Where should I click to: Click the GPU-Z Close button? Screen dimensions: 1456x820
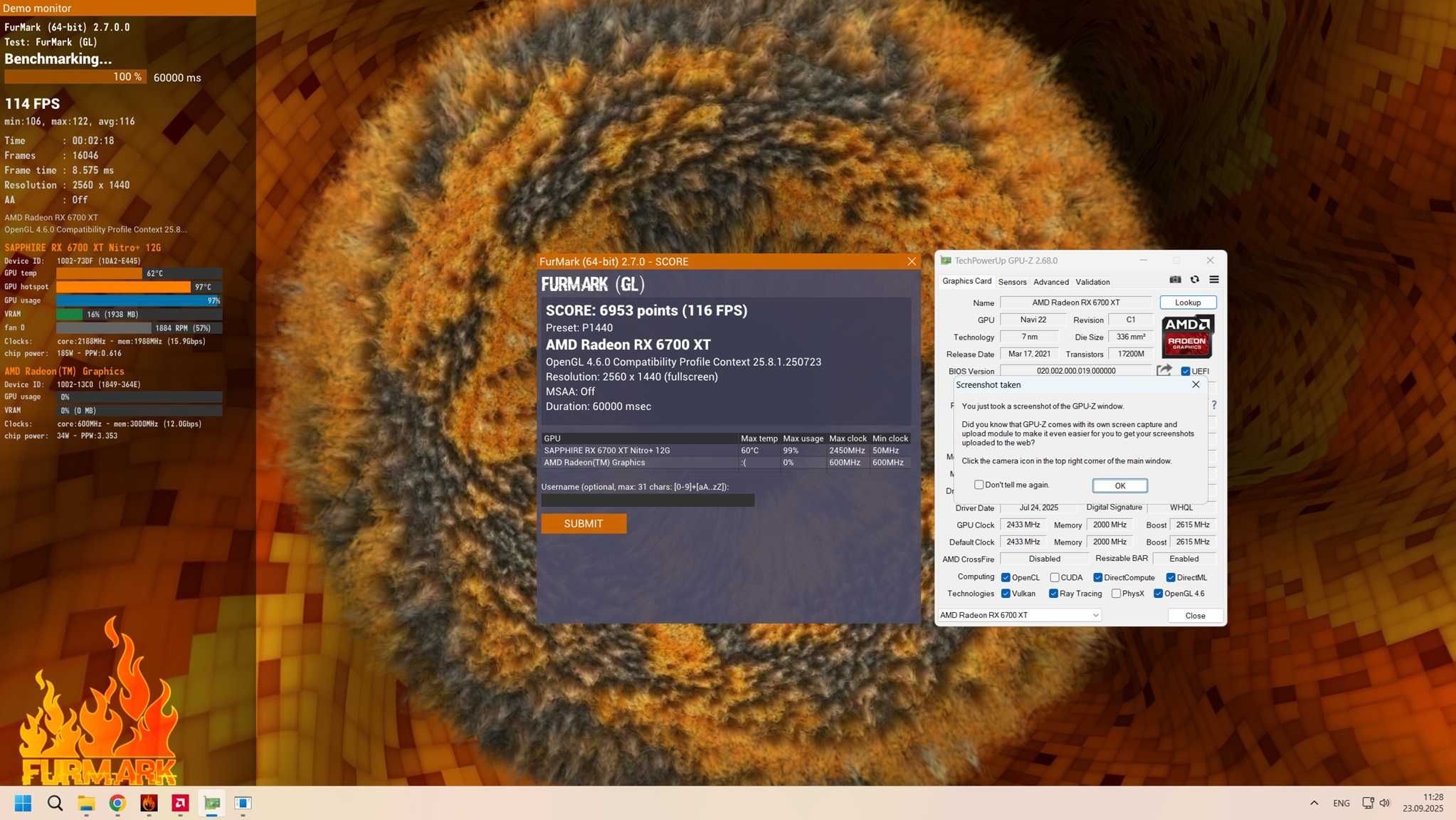pyautogui.click(x=1195, y=616)
